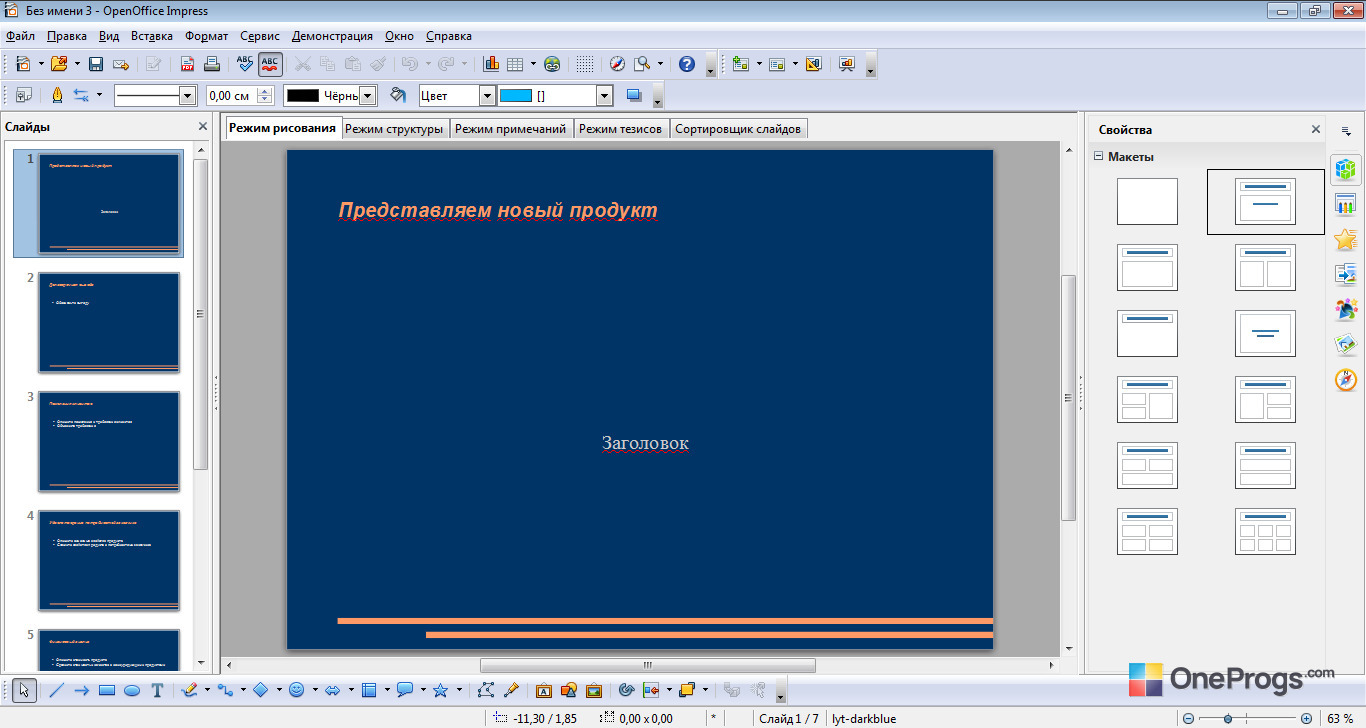Select slide 4 thumbnail
The height and width of the screenshot is (728, 1366).
pyautogui.click(x=109, y=560)
